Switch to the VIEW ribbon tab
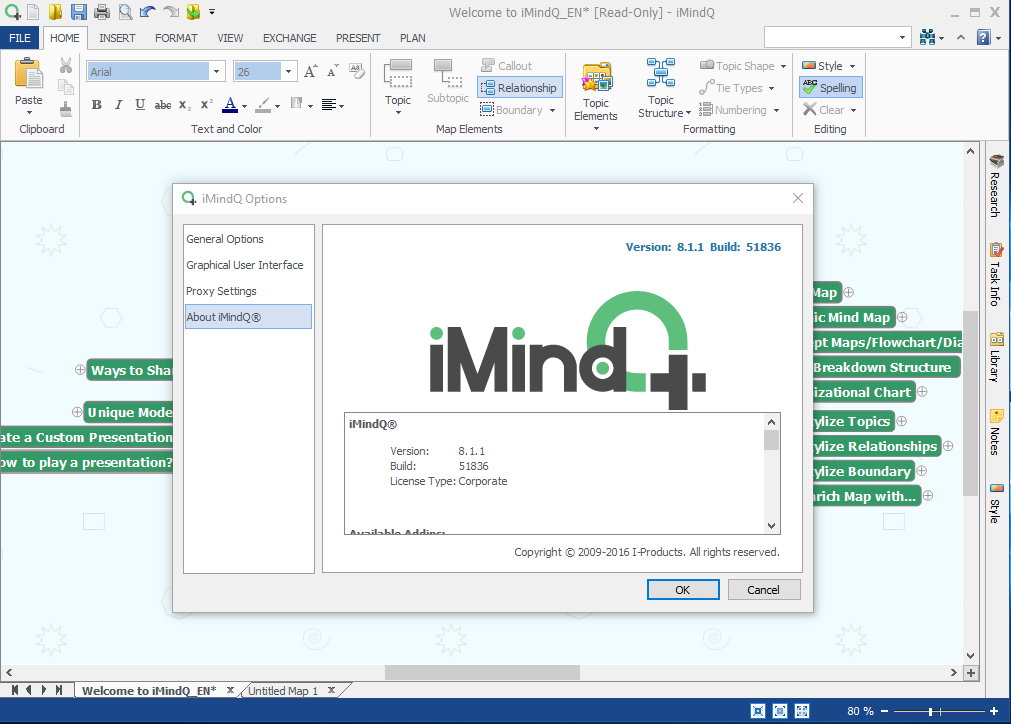The height and width of the screenshot is (724, 1011). 230,38
